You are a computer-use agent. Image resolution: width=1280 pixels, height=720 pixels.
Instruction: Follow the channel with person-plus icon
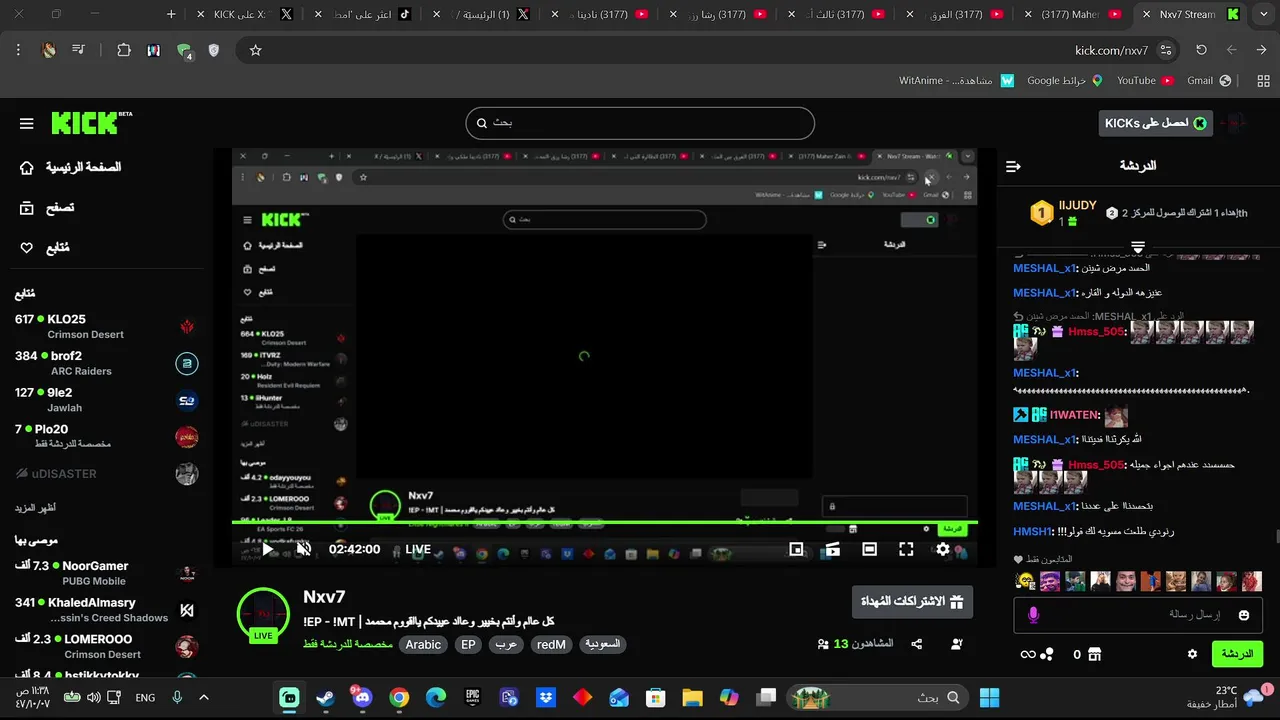tap(956, 644)
